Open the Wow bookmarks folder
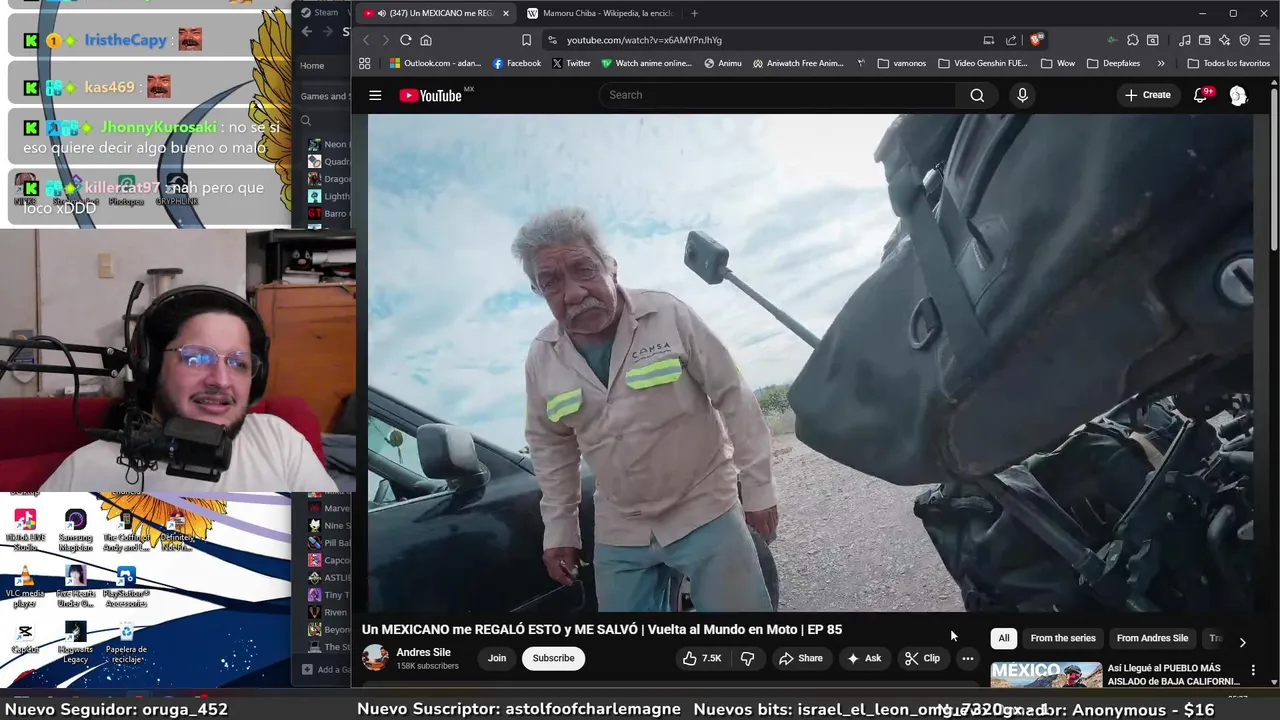The height and width of the screenshot is (720, 1280). click(1057, 63)
